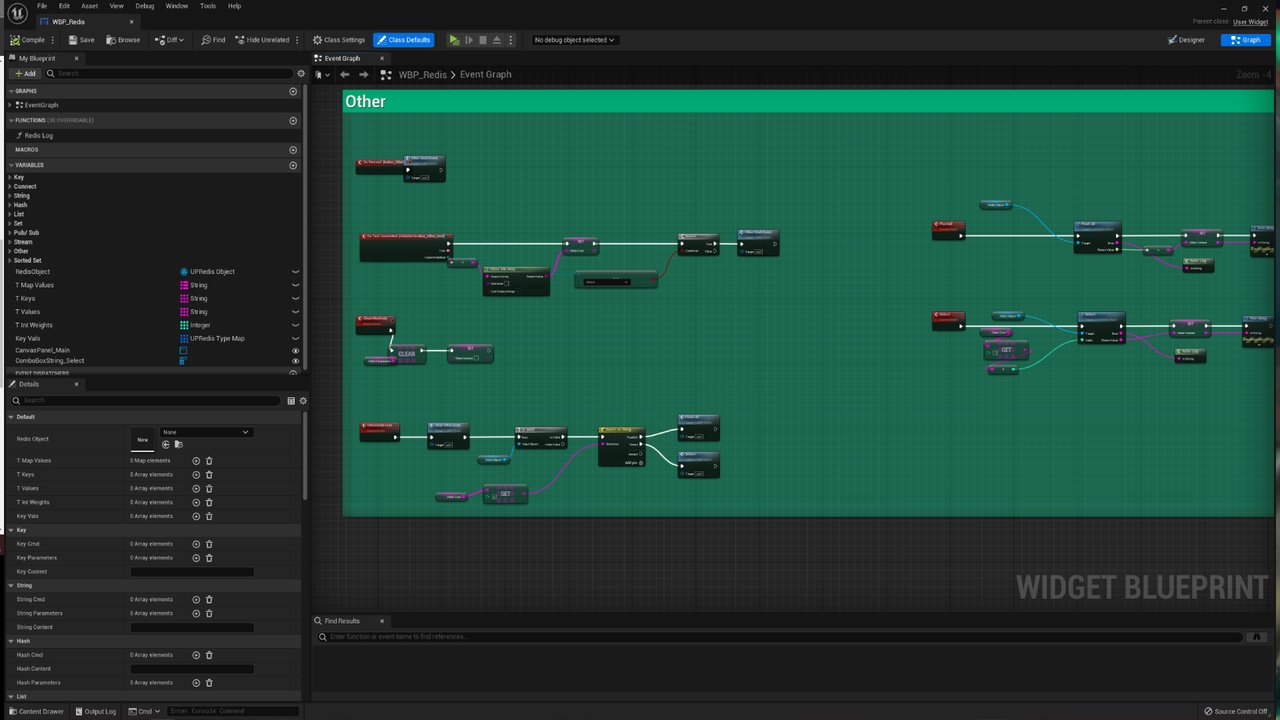
Task: Open Class Settings
Action: [339, 40]
